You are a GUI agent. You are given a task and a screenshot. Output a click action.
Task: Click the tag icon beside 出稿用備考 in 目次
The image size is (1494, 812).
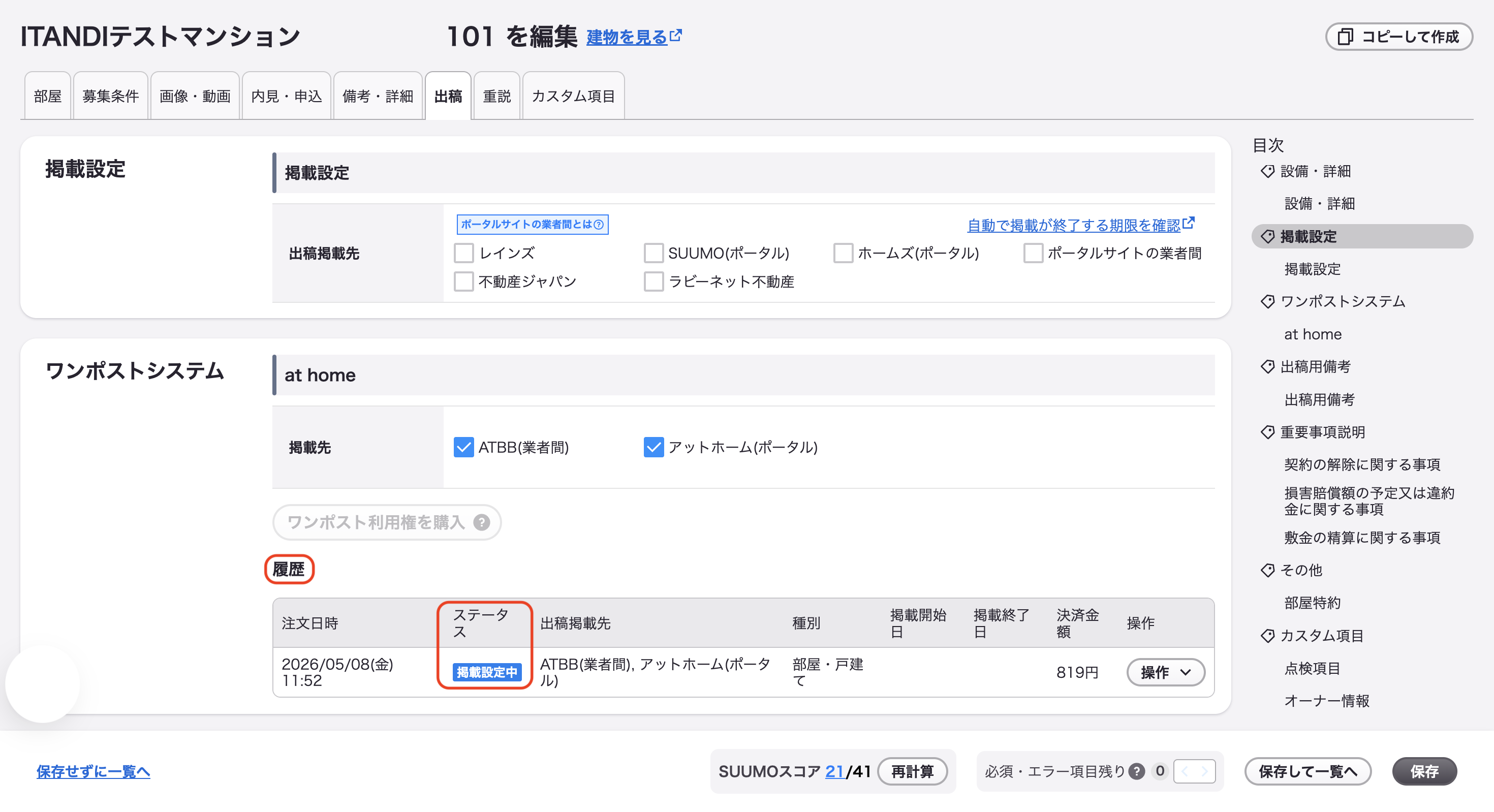pyautogui.click(x=1268, y=366)
